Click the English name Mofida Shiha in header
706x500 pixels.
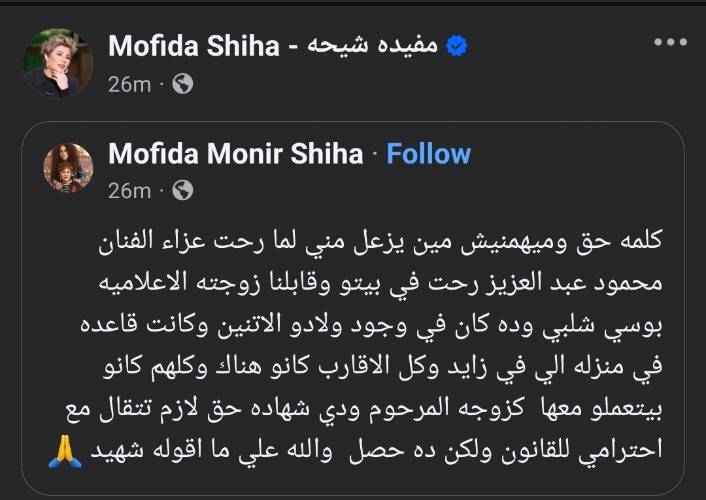193,46
